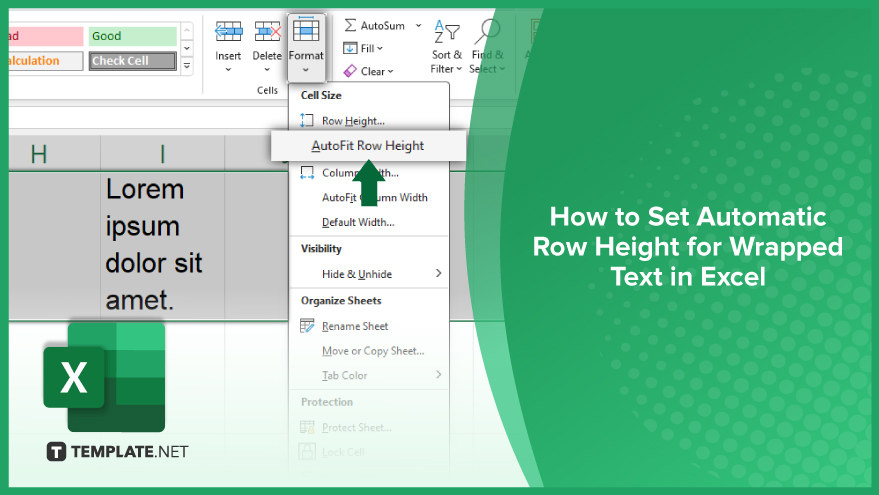Expand the Fill dropdown chevron
The width and height of the screenshot is (879, 495).
[380, 49]
